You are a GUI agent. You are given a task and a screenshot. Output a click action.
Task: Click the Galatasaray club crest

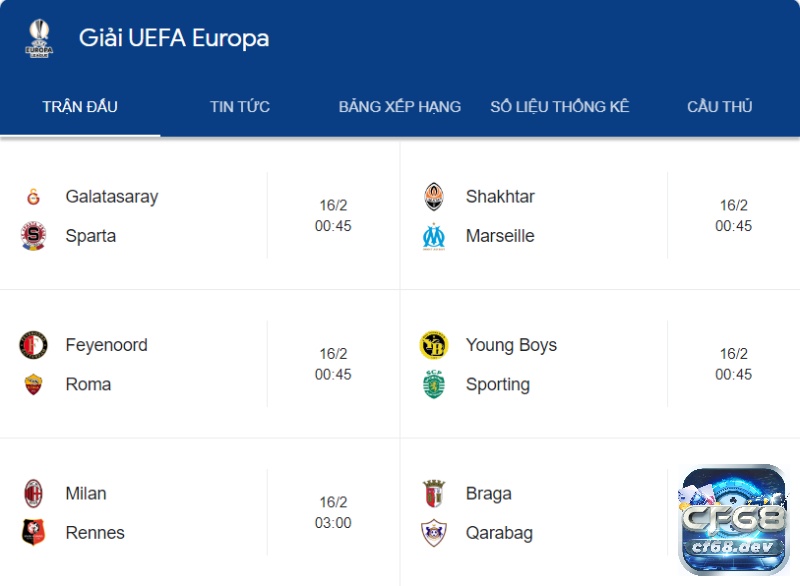coord(33,197)
